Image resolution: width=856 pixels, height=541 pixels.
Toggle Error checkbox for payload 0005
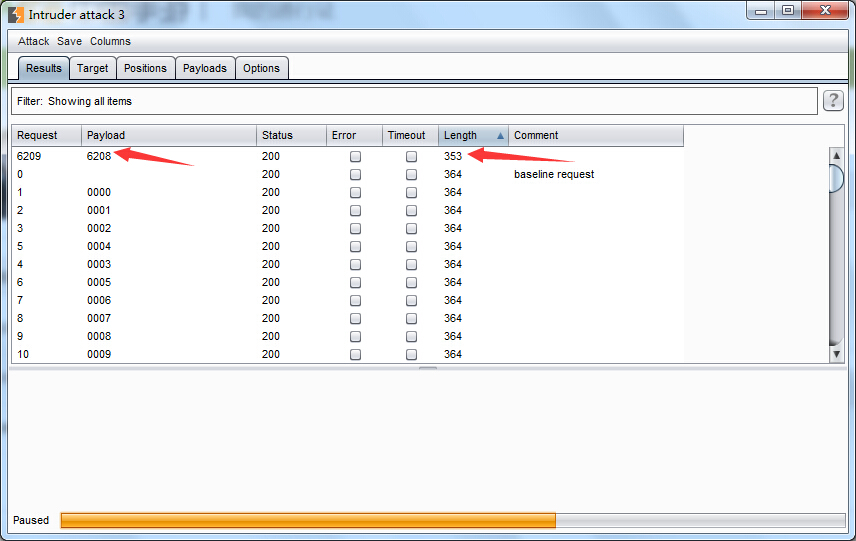click(355, 283)
